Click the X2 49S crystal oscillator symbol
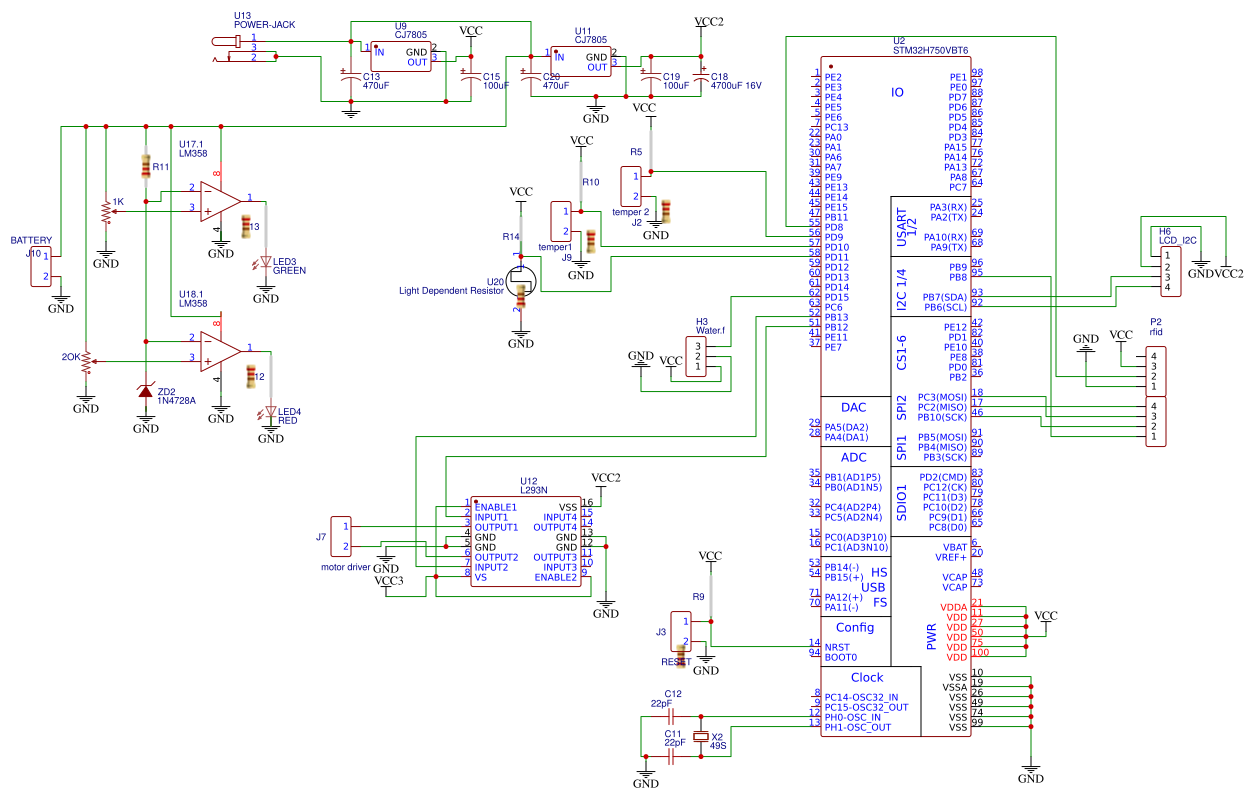Screen dimensions: 1255x800 pyautogui.click(x=700, y=737)
